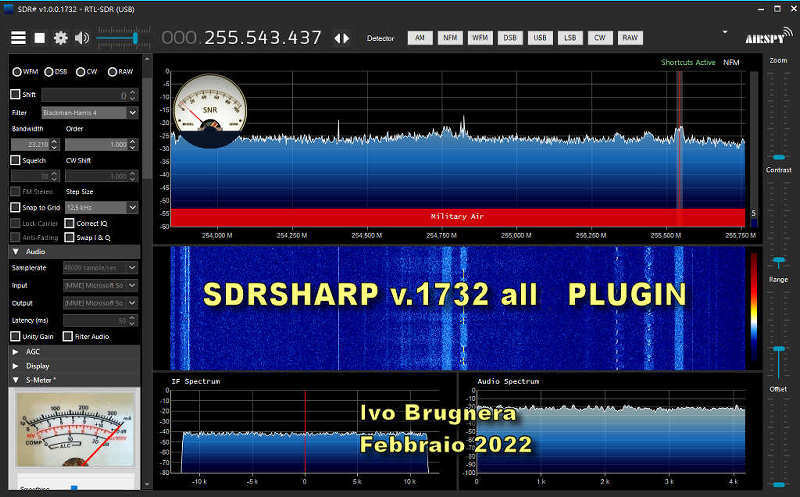The height and width of the screenshot is (497, 800).
Task: Click the IF Spectrum red center line
Action: click(305, 432)
